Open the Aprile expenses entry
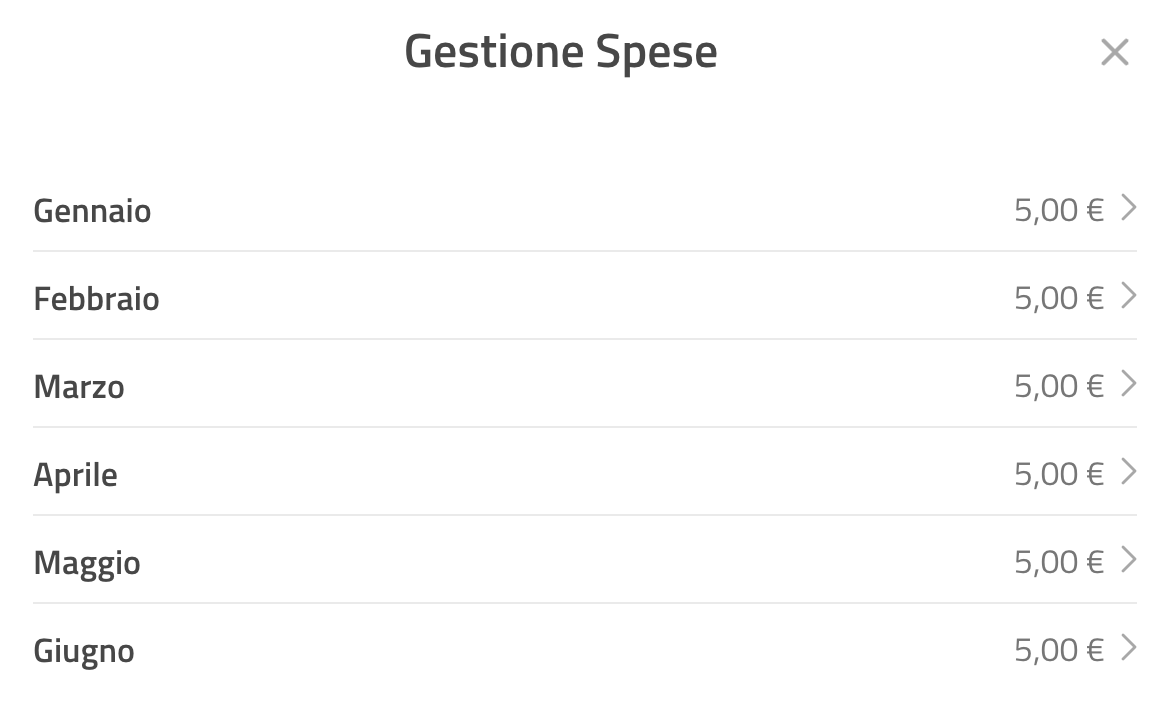Image resolution: width=1160 pixels, height=714 pixels. 584,473
